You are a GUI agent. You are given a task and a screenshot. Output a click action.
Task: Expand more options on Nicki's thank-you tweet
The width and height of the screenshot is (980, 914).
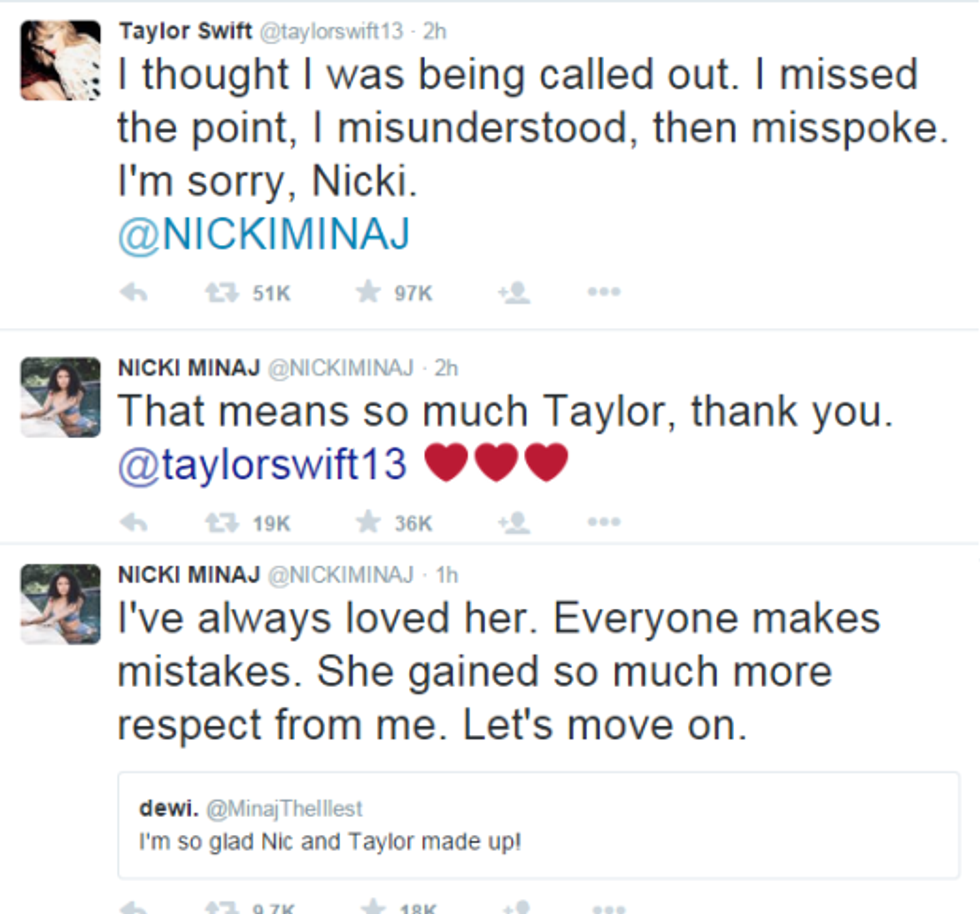pyautogui.click(x=604, y=522)
